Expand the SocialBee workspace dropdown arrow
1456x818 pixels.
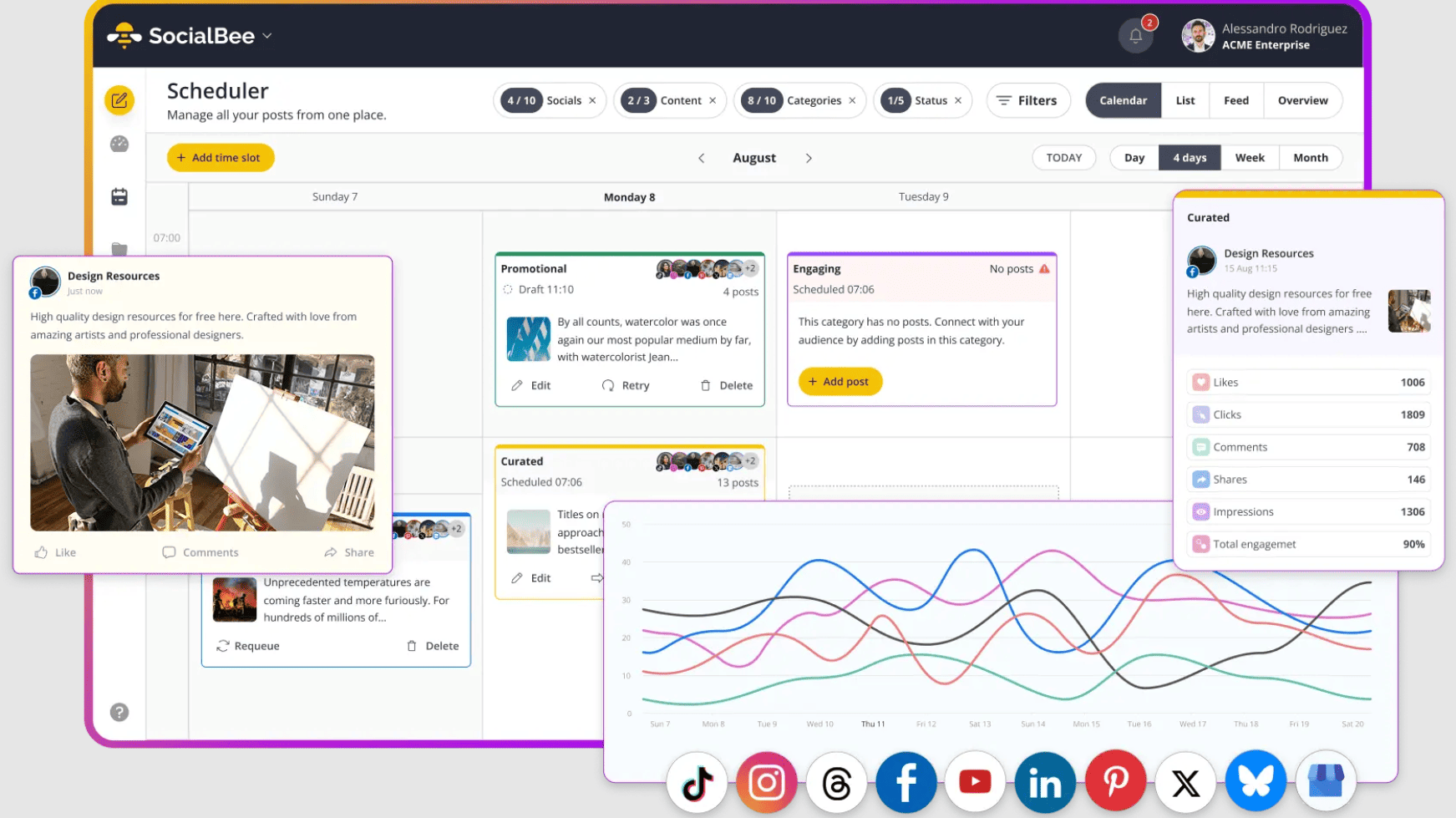267,36
